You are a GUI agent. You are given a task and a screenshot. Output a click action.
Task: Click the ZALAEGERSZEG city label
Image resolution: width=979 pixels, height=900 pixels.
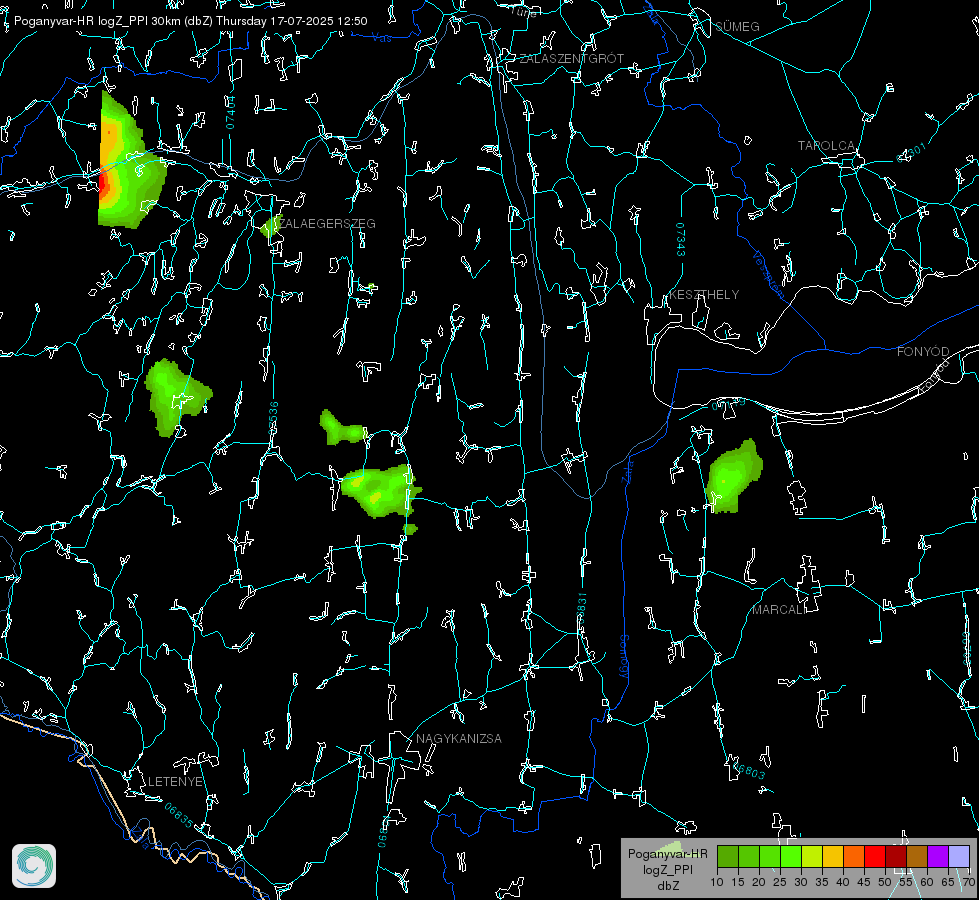coord(327,224)
